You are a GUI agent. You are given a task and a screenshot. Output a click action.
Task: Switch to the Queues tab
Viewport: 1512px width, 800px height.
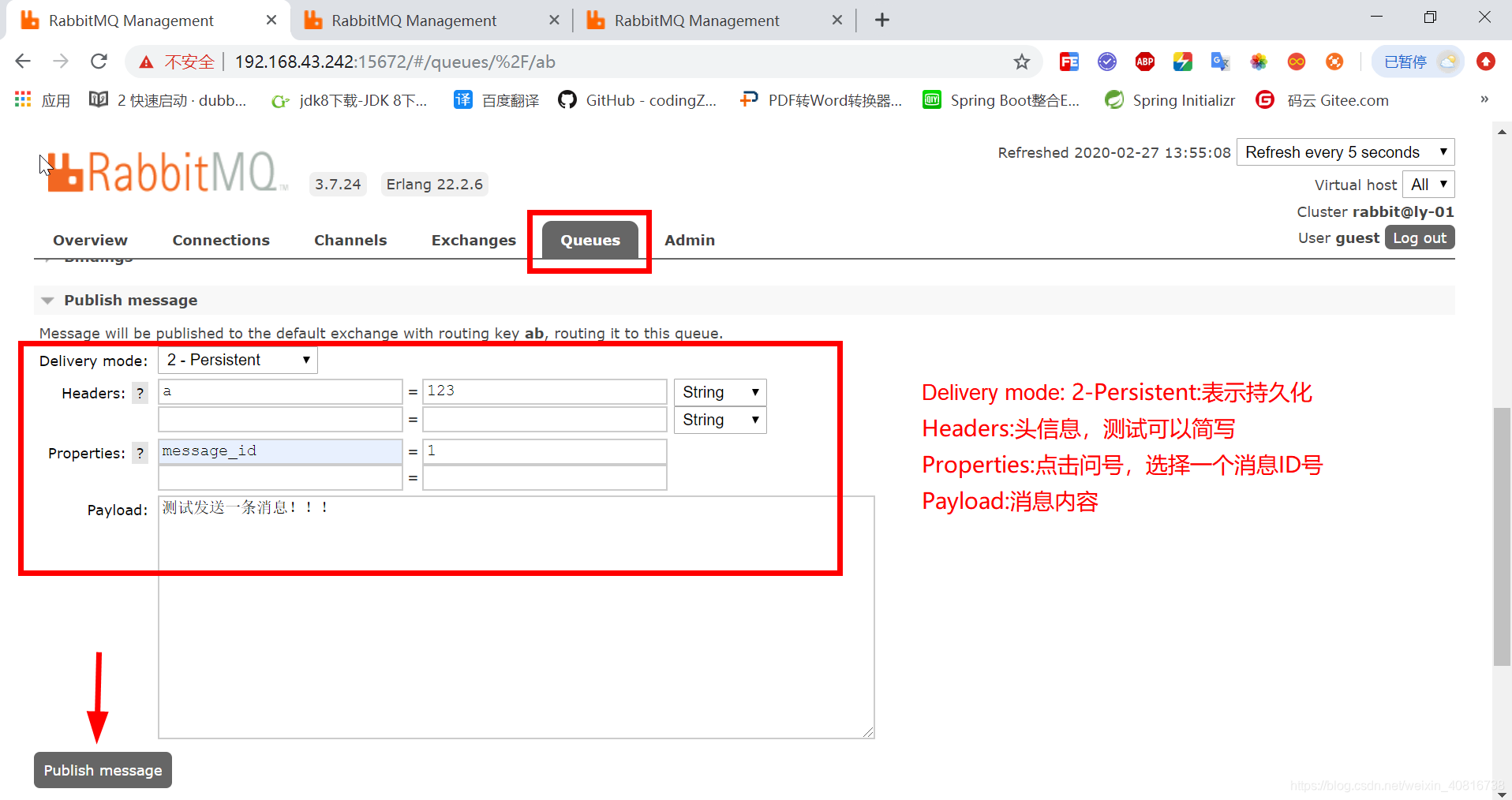590,240
